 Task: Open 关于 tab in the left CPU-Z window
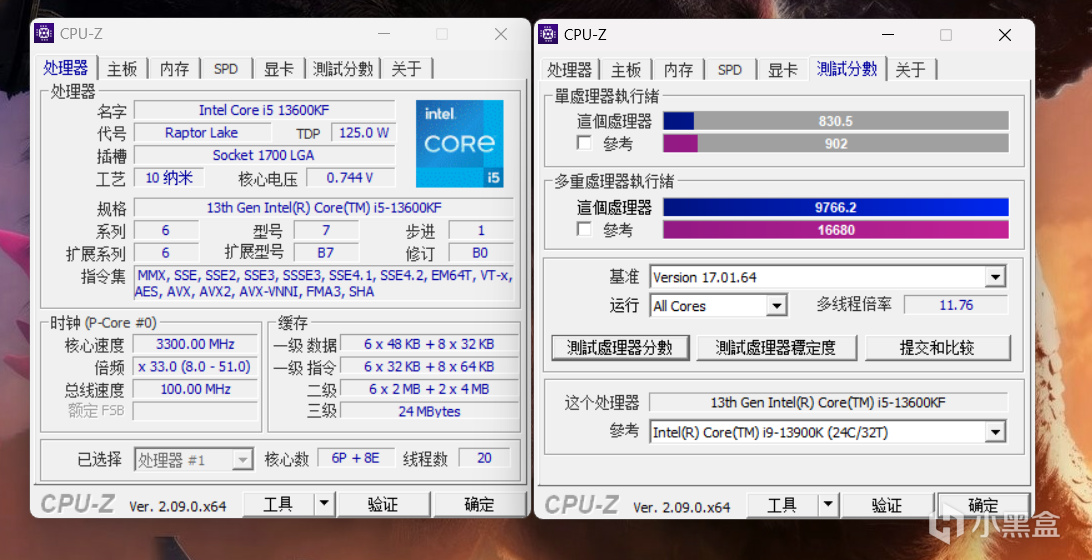(x=407, y=68)
